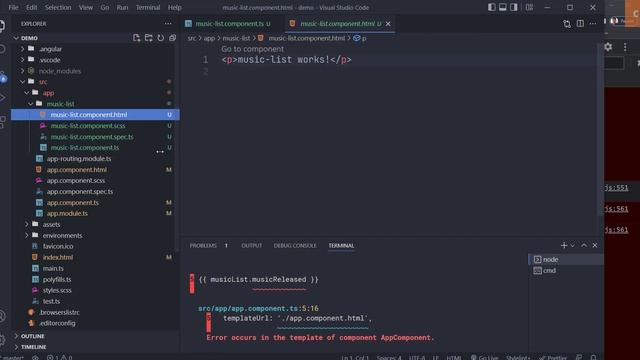Viewport: 640px width, 360px height.
Task: Click the Go to component code lens
Action: click(252, 49)
